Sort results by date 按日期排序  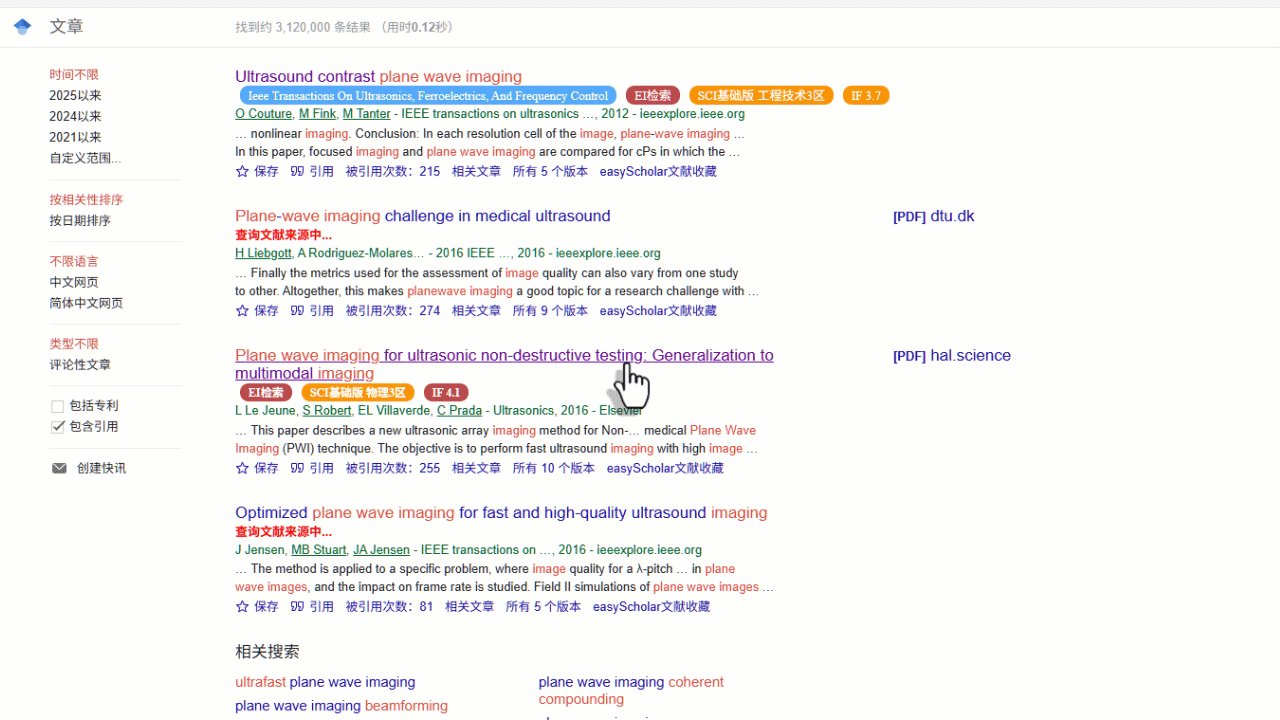pos(80,221)
